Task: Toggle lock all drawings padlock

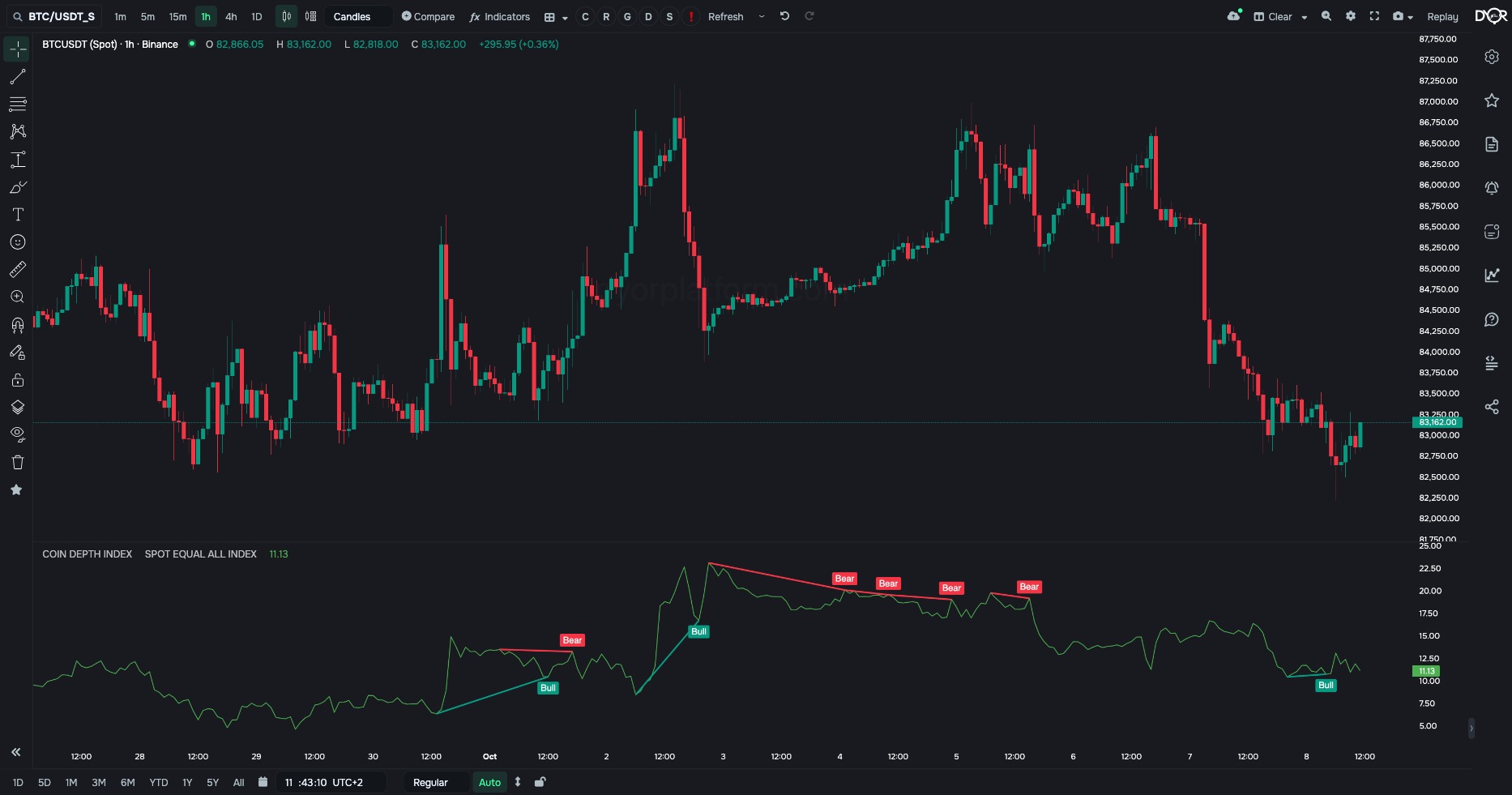Action: (17, 380)
